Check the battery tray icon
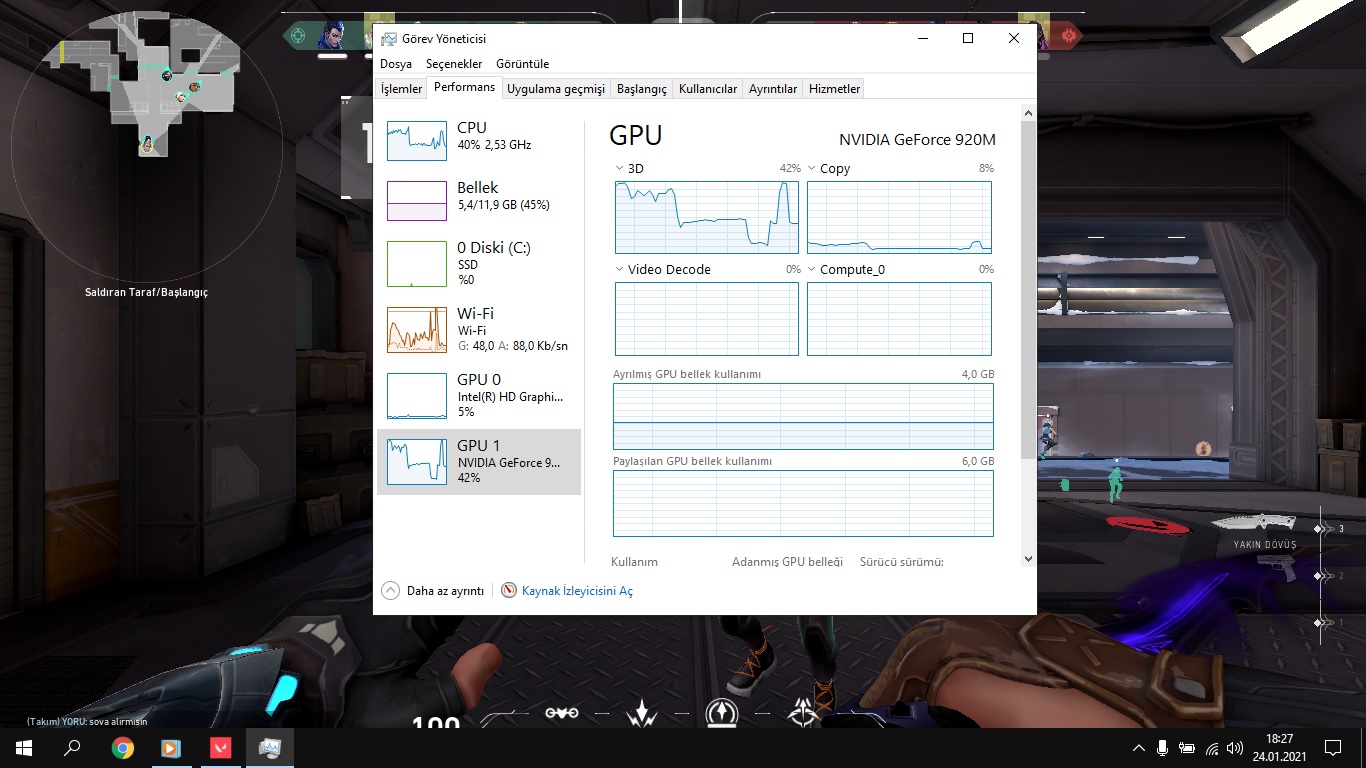 click(x=1187, y=748)
